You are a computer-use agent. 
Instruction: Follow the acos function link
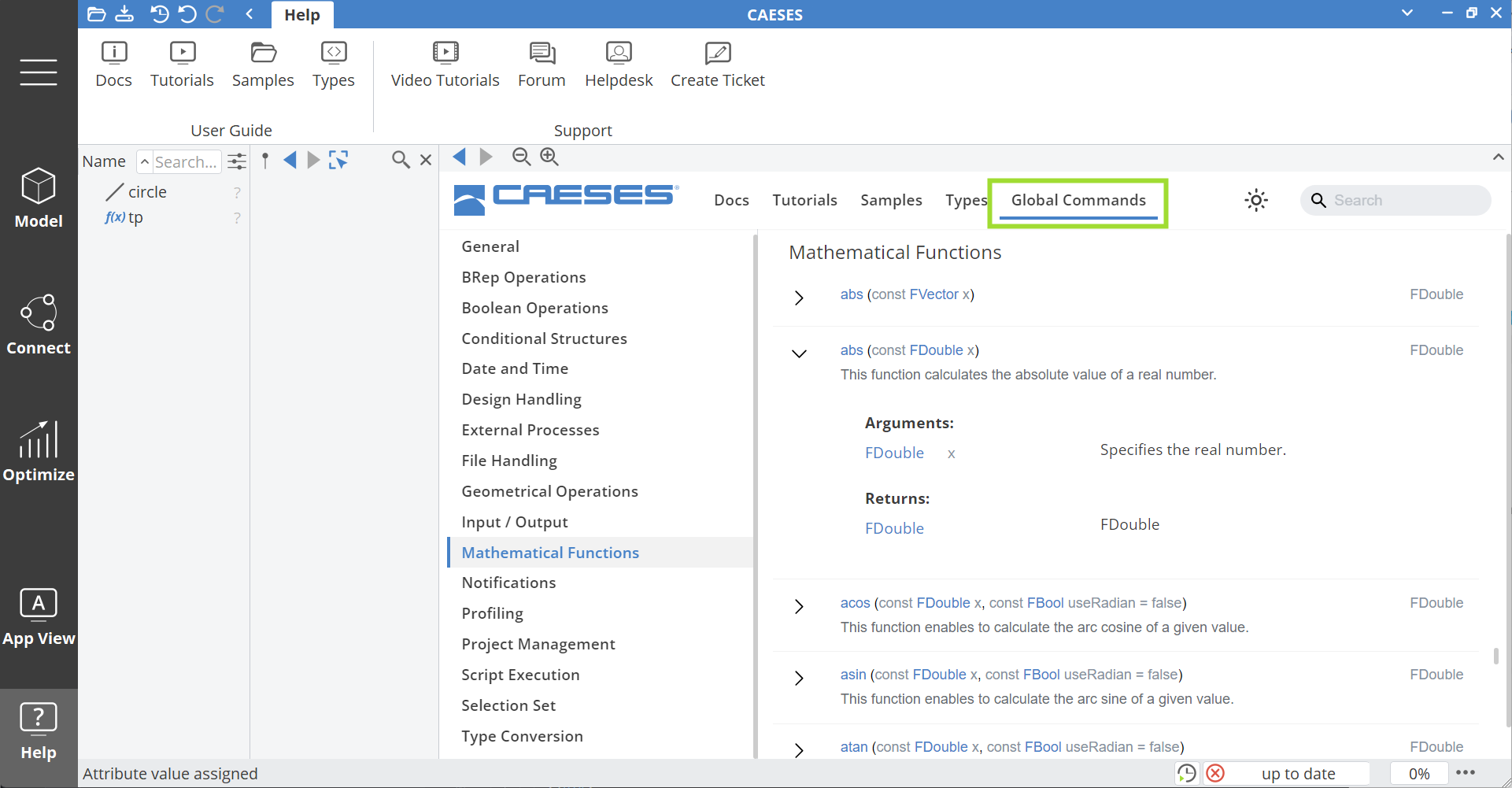click(855, 603)
